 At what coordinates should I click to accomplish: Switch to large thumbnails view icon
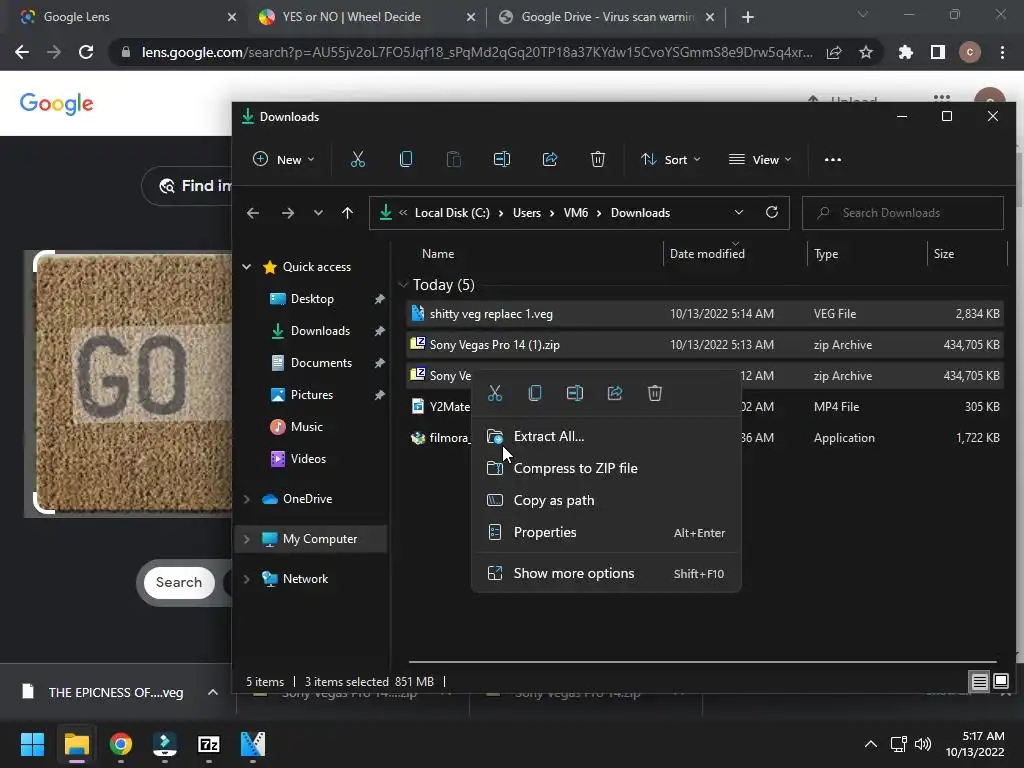tap(1001, 682)
